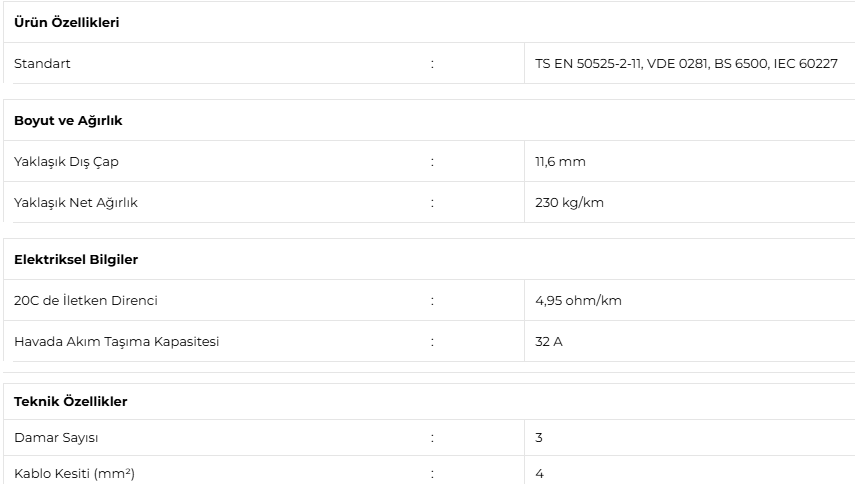Screen dimensions: 855x484
Task: Click the Boyut ve Ağırlık section header
Action: pyautogui.click(x=68, y=120)
